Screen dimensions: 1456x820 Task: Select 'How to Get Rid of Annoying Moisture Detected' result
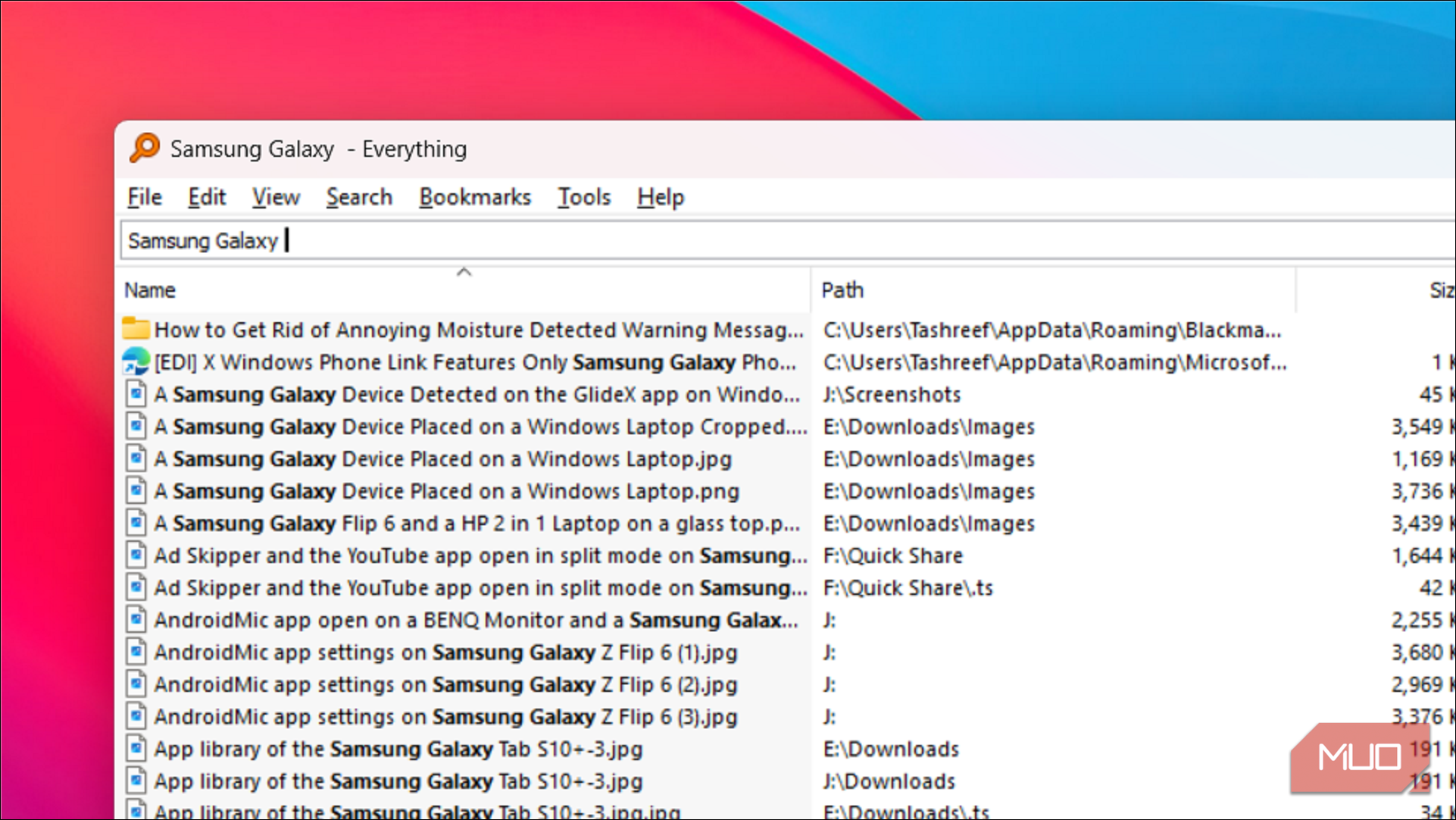(x=479, y=330)
